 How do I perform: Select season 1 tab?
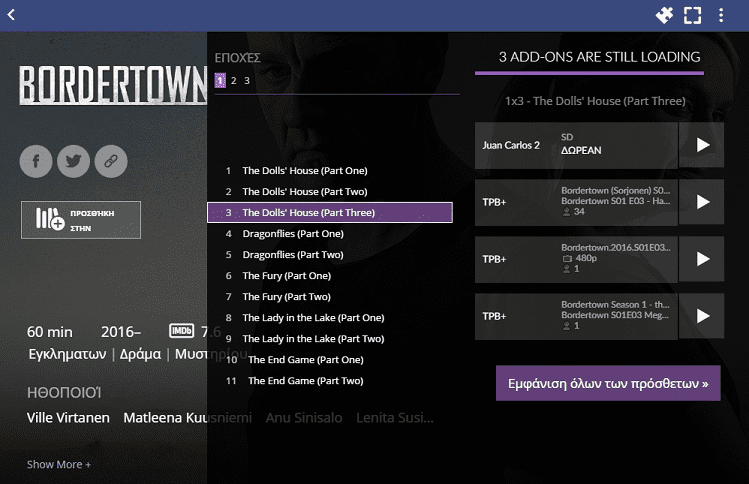220,81
